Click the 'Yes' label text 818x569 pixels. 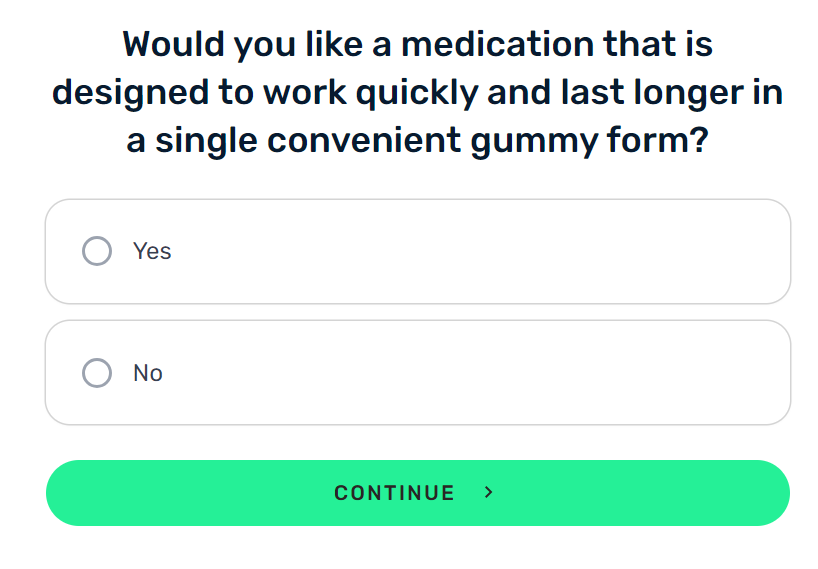pos(152,251)
